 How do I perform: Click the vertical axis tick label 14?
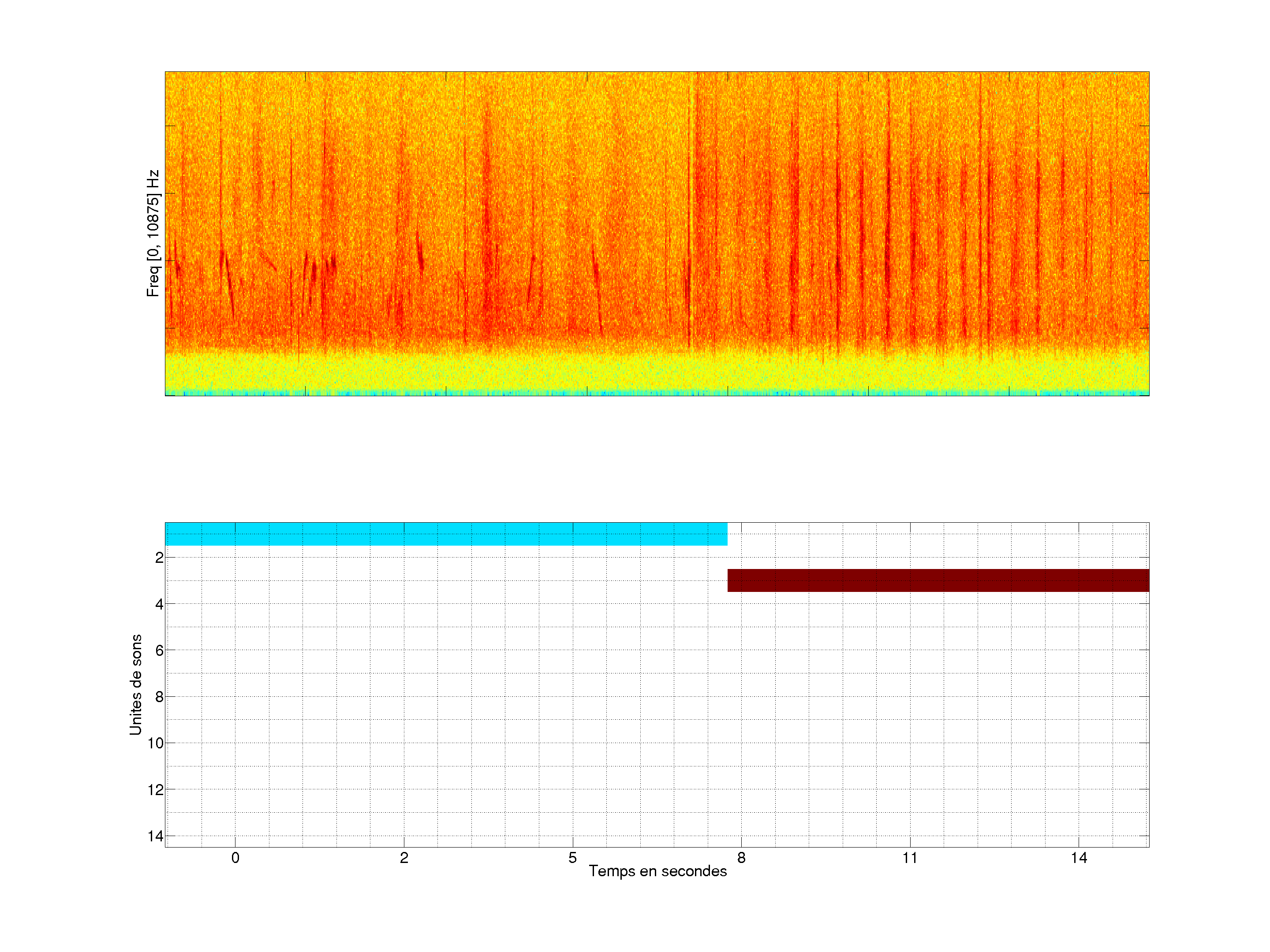pos(156,836)
